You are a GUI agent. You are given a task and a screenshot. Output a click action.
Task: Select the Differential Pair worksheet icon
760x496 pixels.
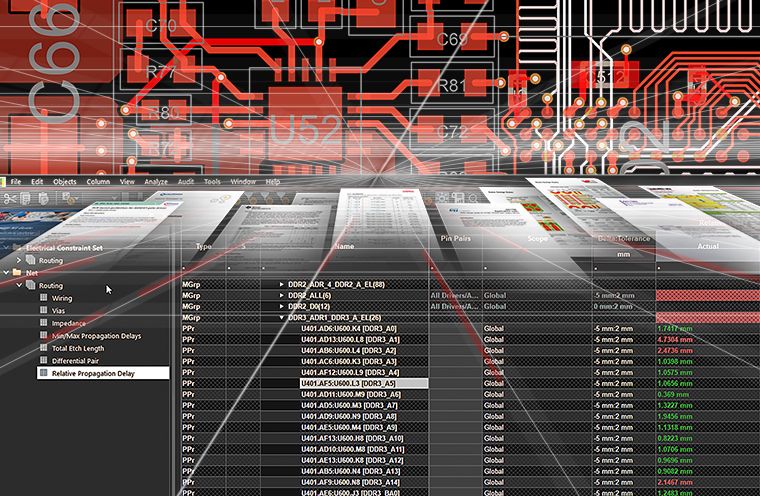43,360
